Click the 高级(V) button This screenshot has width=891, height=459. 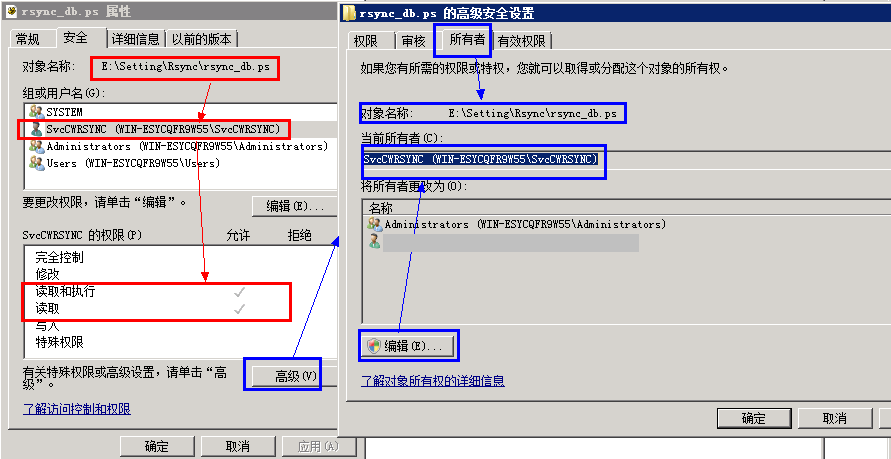[x=295, y=375]
